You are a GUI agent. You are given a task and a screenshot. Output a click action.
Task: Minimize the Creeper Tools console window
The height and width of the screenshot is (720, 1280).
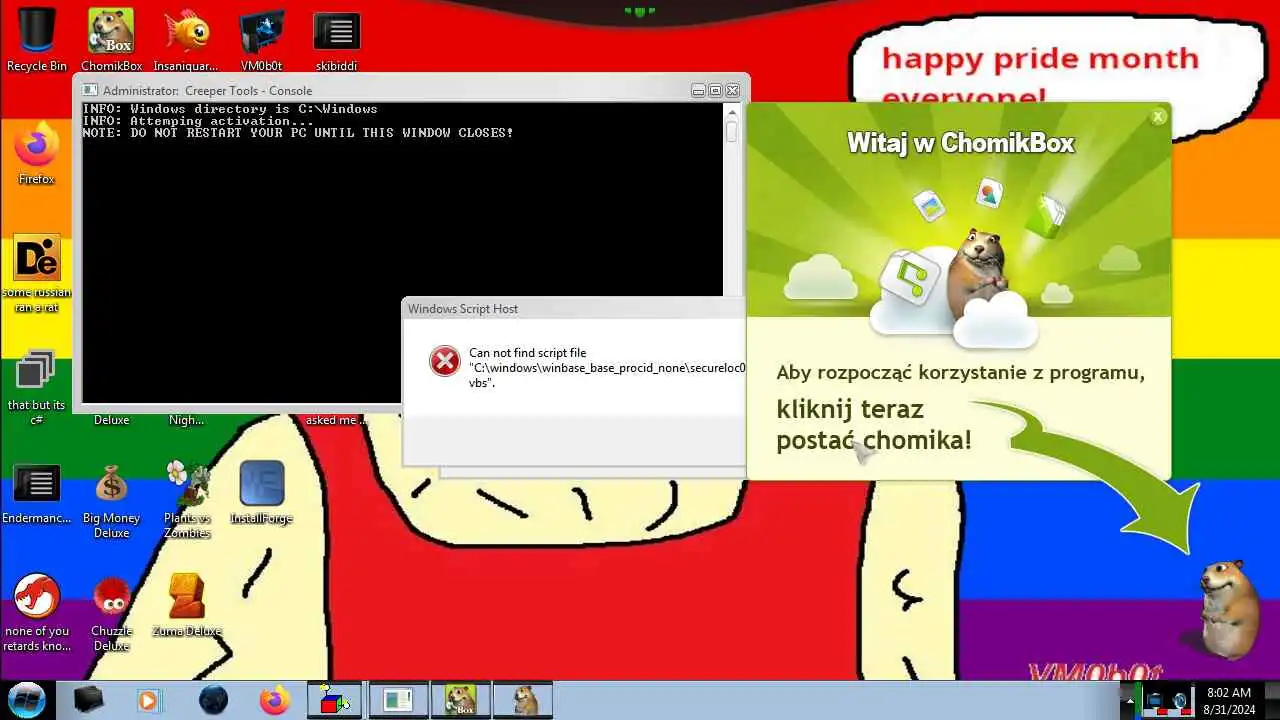[698, 90]
